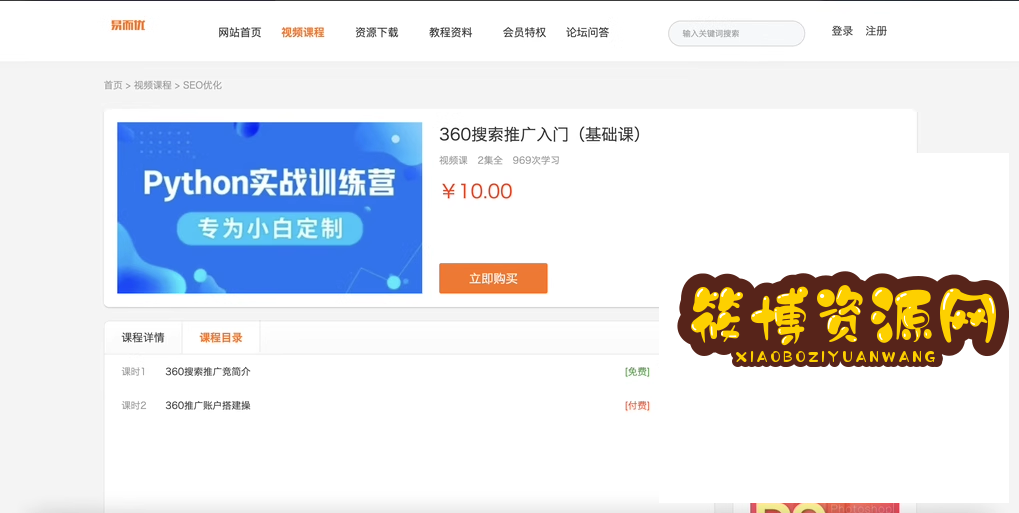Open the 会员特权 page
Screen dimensions: 1019x513
pyautogui.click(x=524, y=33)
